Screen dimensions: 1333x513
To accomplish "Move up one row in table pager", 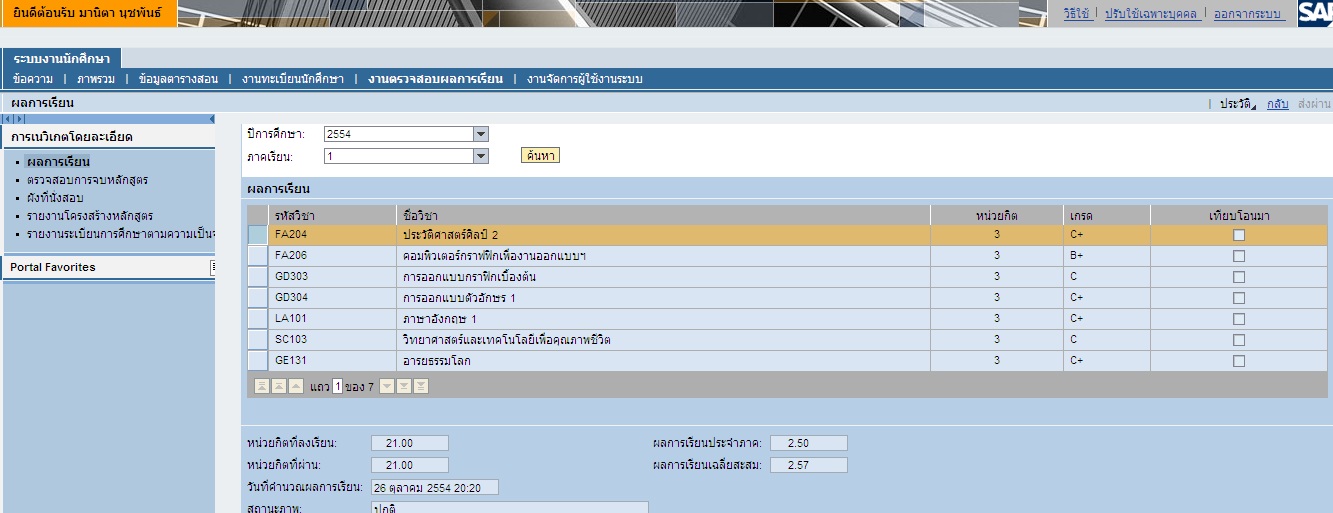I will pos(296,386).
